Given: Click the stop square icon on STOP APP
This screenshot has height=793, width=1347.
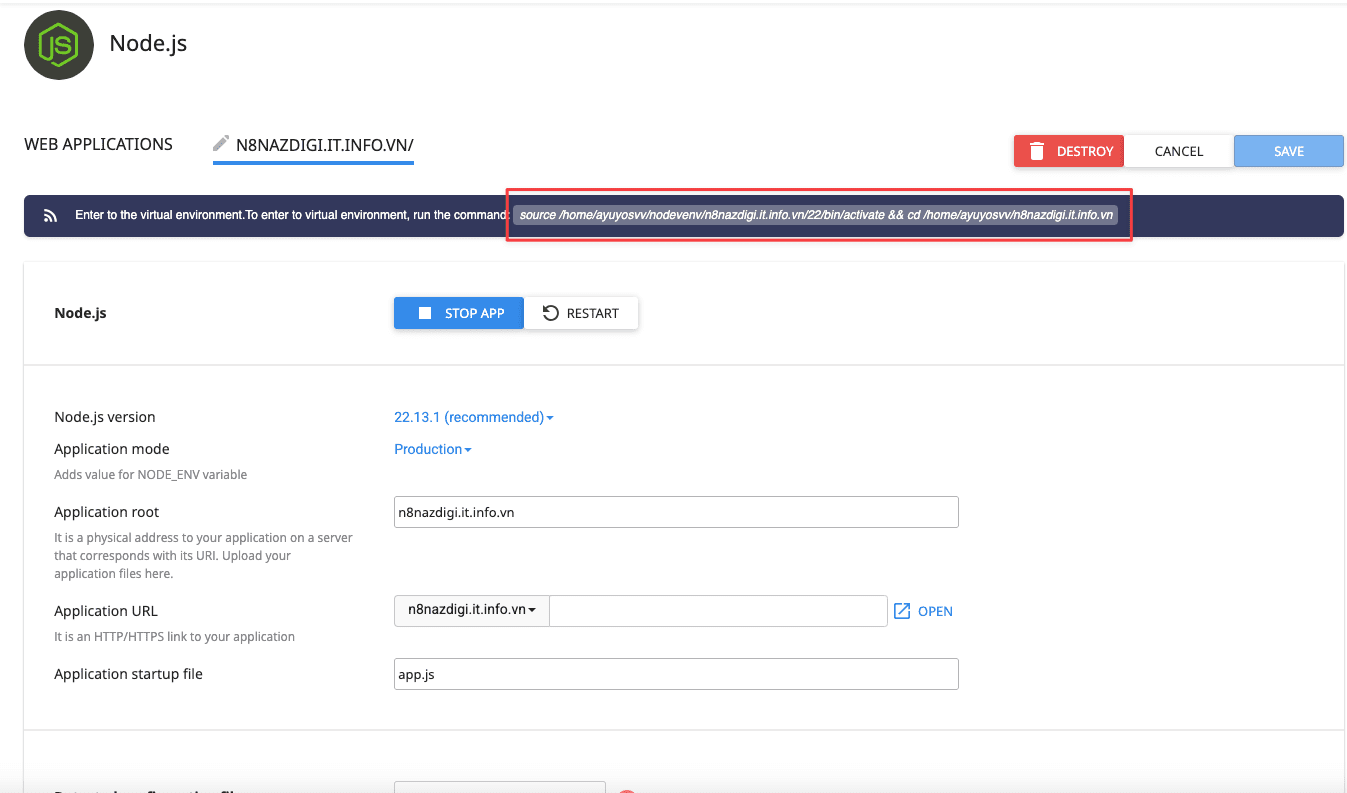Looking at the screenshot, I should click(424, 312).
